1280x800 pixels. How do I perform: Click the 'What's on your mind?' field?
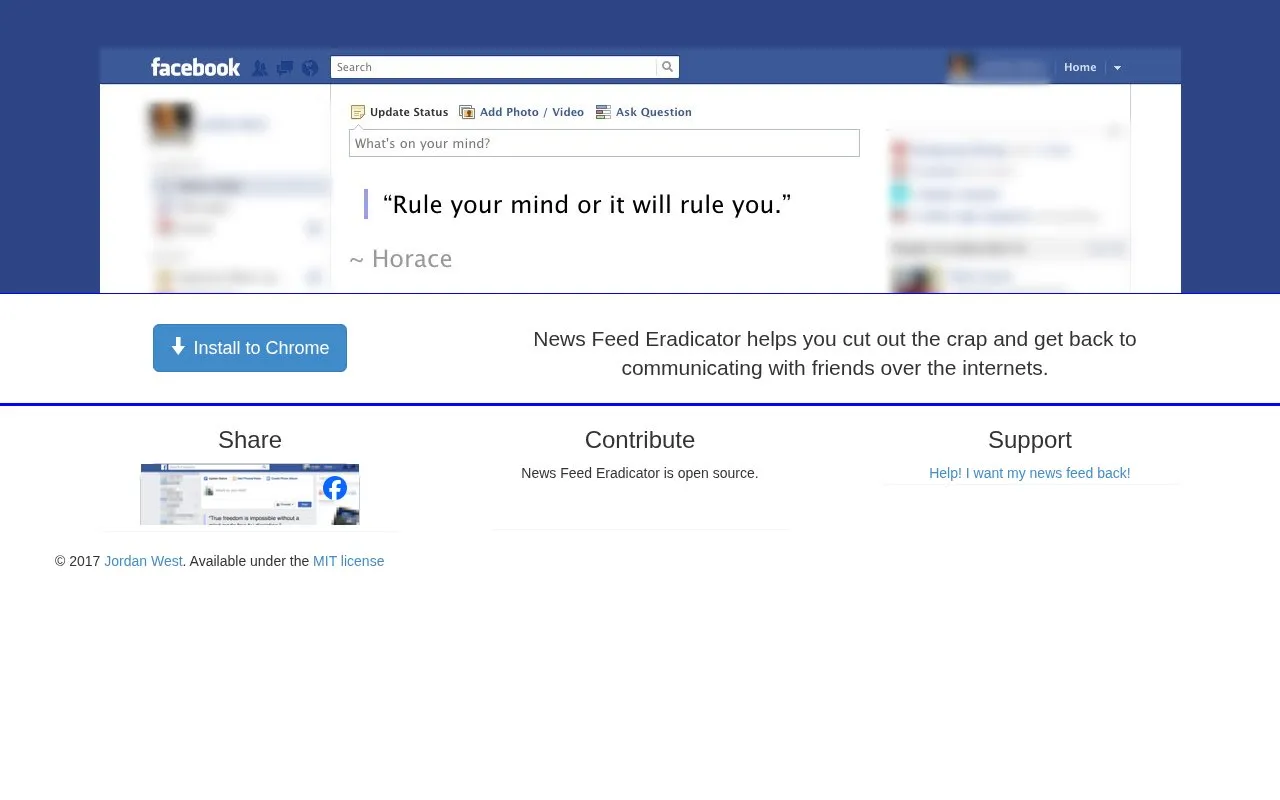tap(604, 143)
